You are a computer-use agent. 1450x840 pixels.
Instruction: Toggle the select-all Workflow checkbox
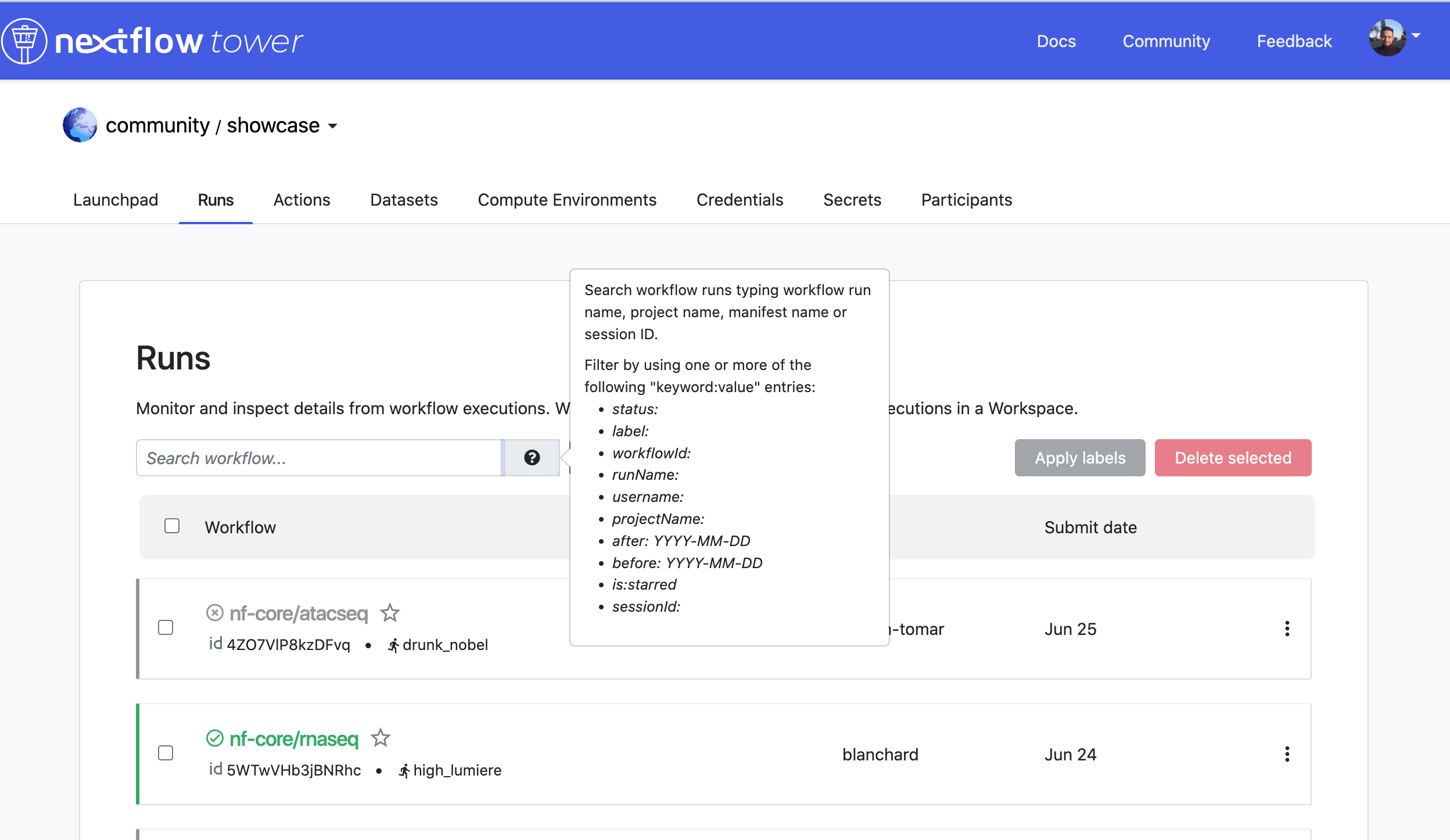click(x=172, y=526)
